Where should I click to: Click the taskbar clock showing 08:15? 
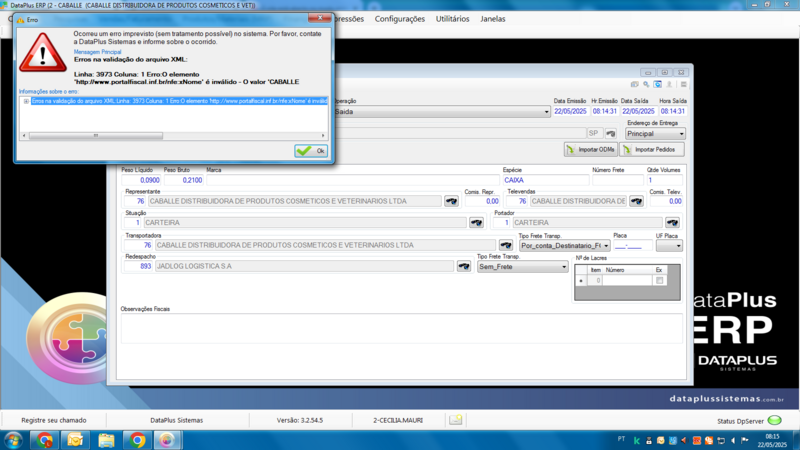(772, 440)
